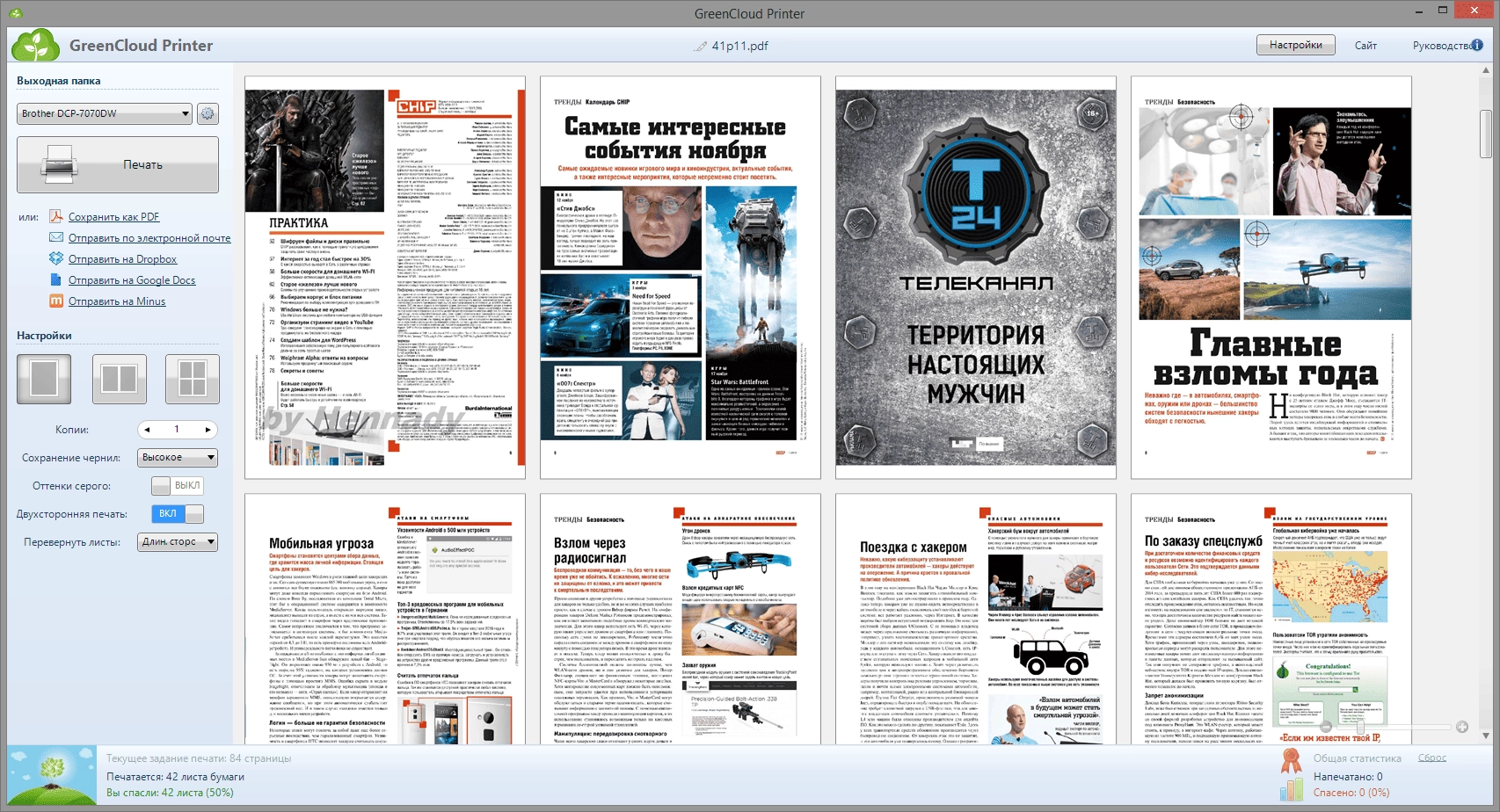Image resolution: width=1500 pixels, height=812 pixels.
Task: Click the envelope icon for email sending
Action: [56, 237]
